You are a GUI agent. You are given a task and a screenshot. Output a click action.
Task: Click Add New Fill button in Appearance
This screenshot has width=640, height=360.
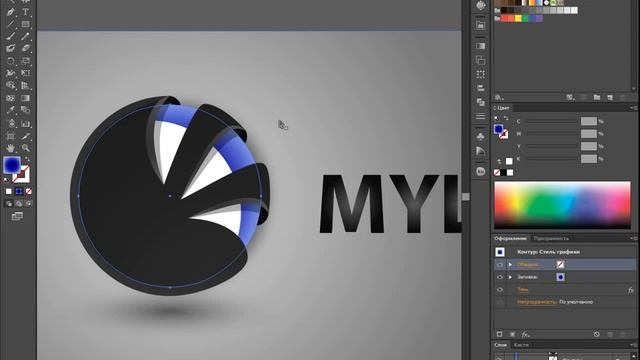pyautogui.click(x=513, y=334)
